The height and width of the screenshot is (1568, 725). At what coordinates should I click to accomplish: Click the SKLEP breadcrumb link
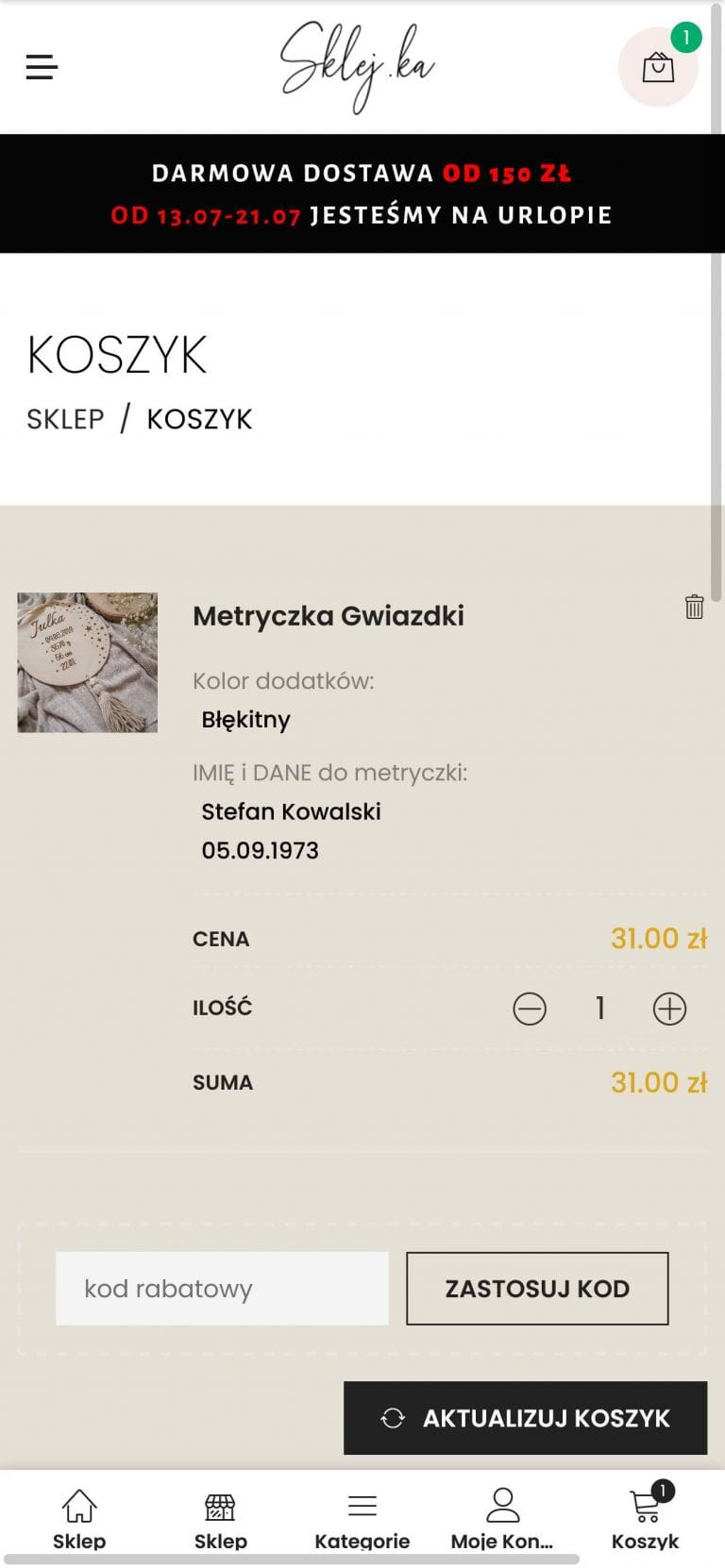click(x=65, y=419)
